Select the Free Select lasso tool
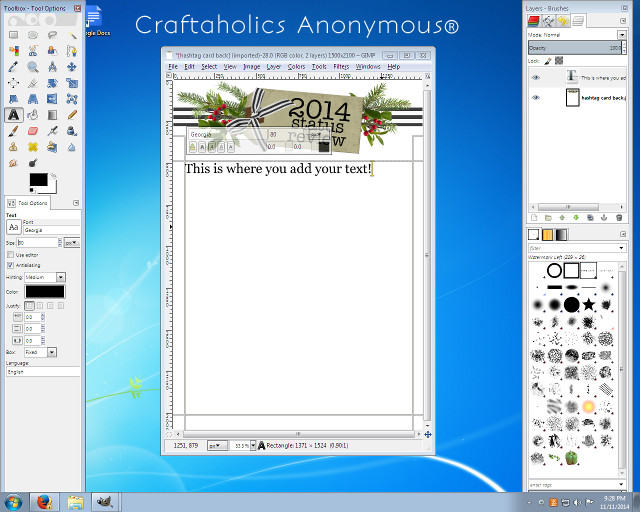 (52, 35)
